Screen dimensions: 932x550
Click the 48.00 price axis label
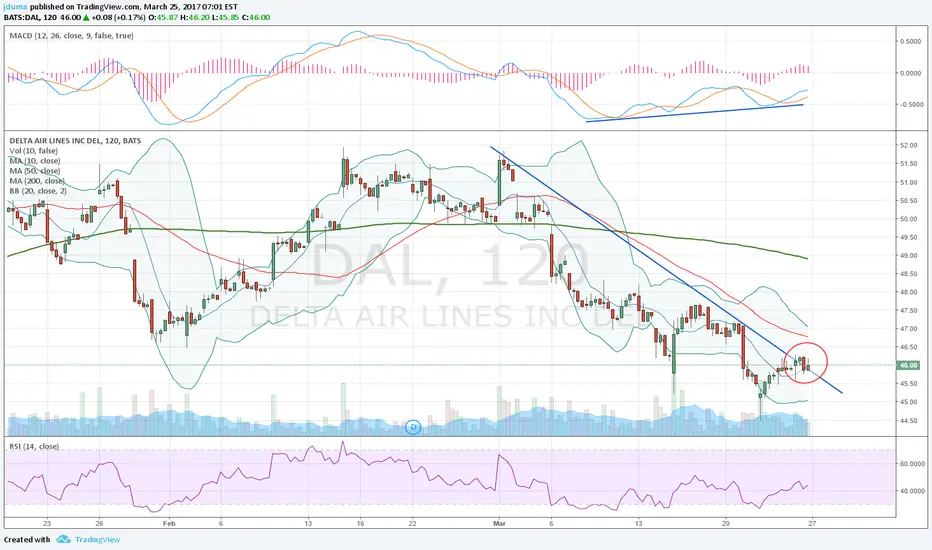[x=908, y=293]
